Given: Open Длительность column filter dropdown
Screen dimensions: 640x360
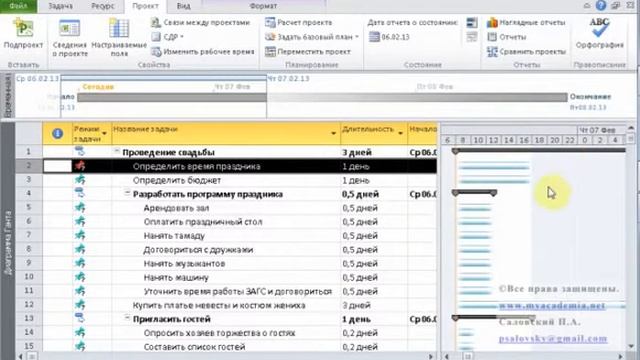Looking at the screenshot, I should pos(400,133).
